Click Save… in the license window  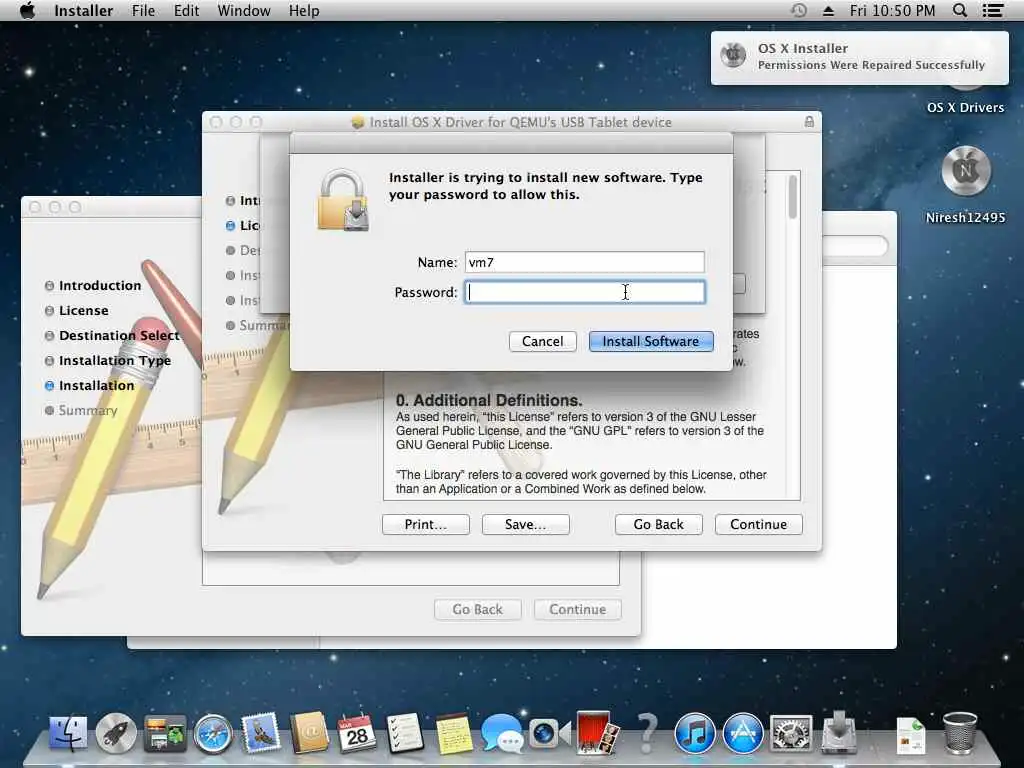[x=526, y=524]
